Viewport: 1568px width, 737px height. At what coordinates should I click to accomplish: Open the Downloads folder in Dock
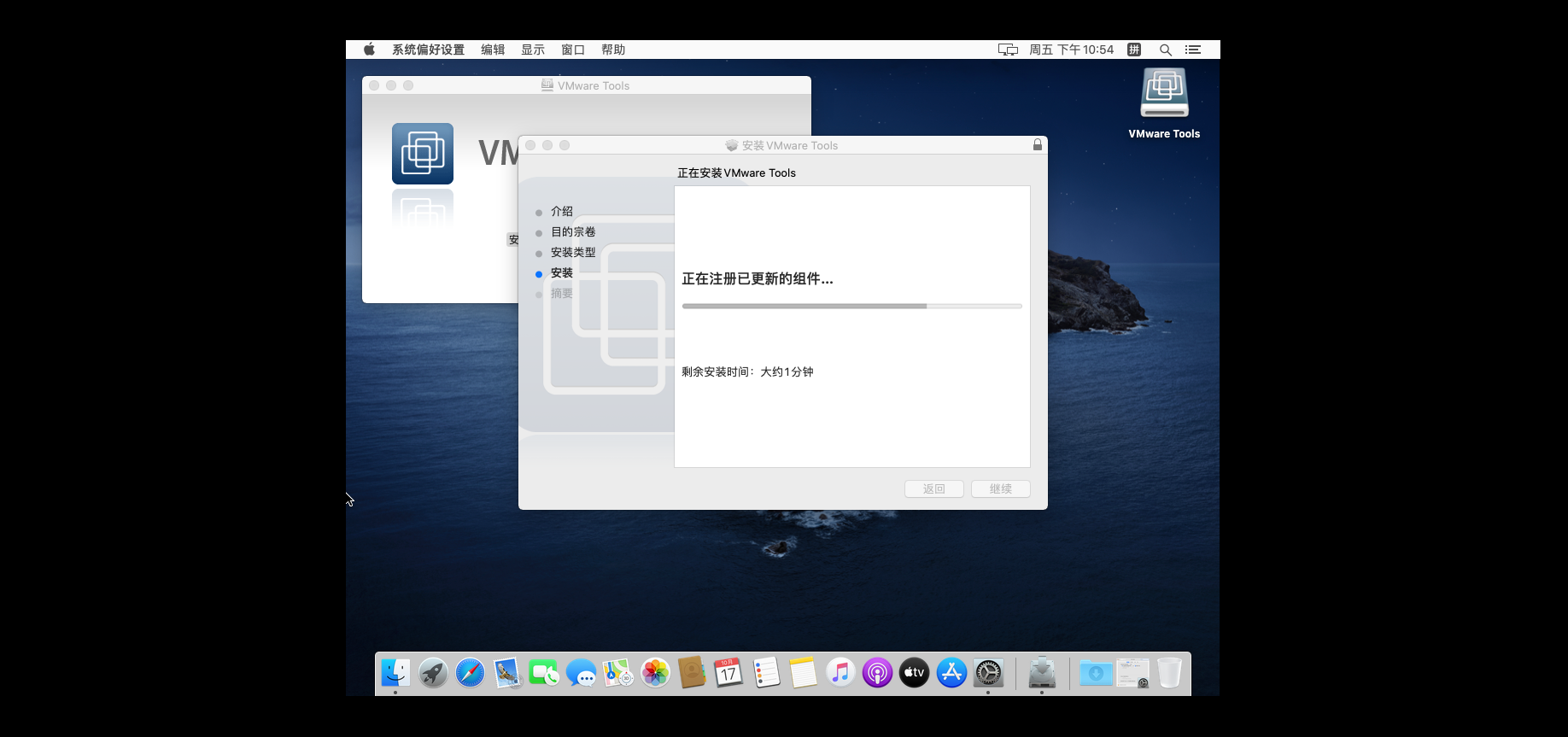[1096, 673]
